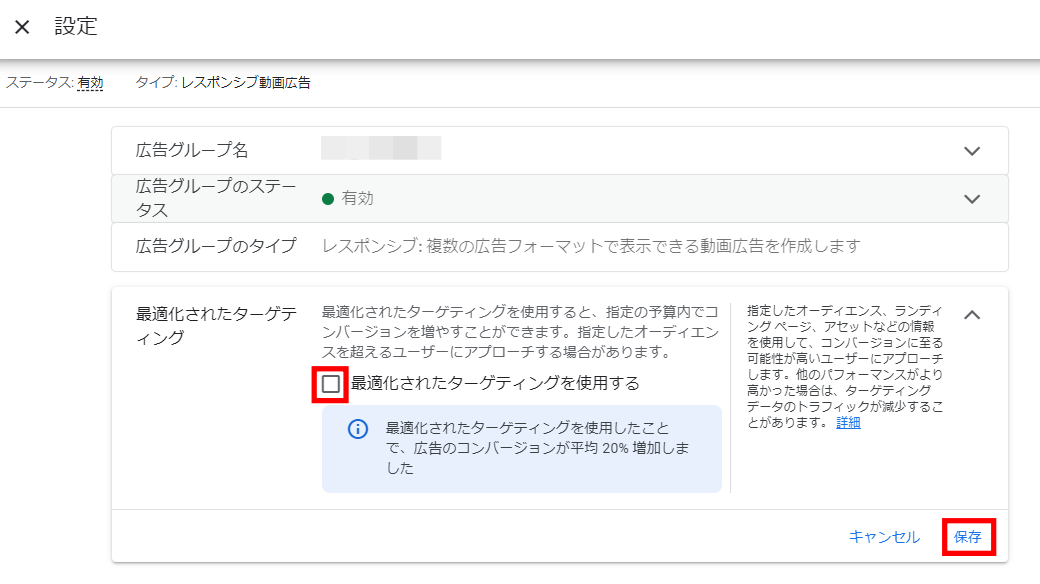Screen dimensions: 1040x584
Task: Click the 設定 page title
Action: coord(76,27)
